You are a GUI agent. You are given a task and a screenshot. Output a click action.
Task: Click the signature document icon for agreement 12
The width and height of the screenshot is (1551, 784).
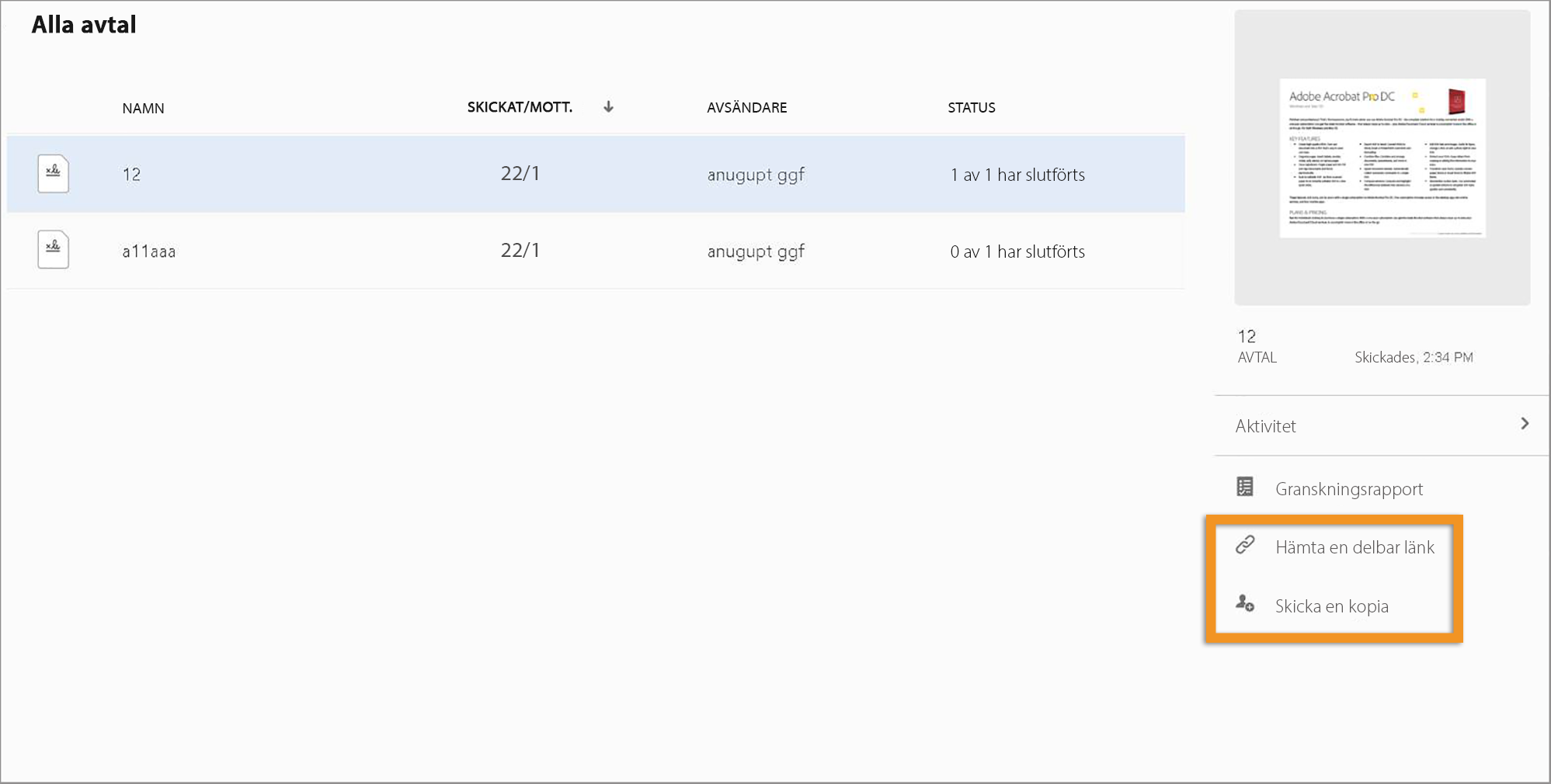[53, 174]
